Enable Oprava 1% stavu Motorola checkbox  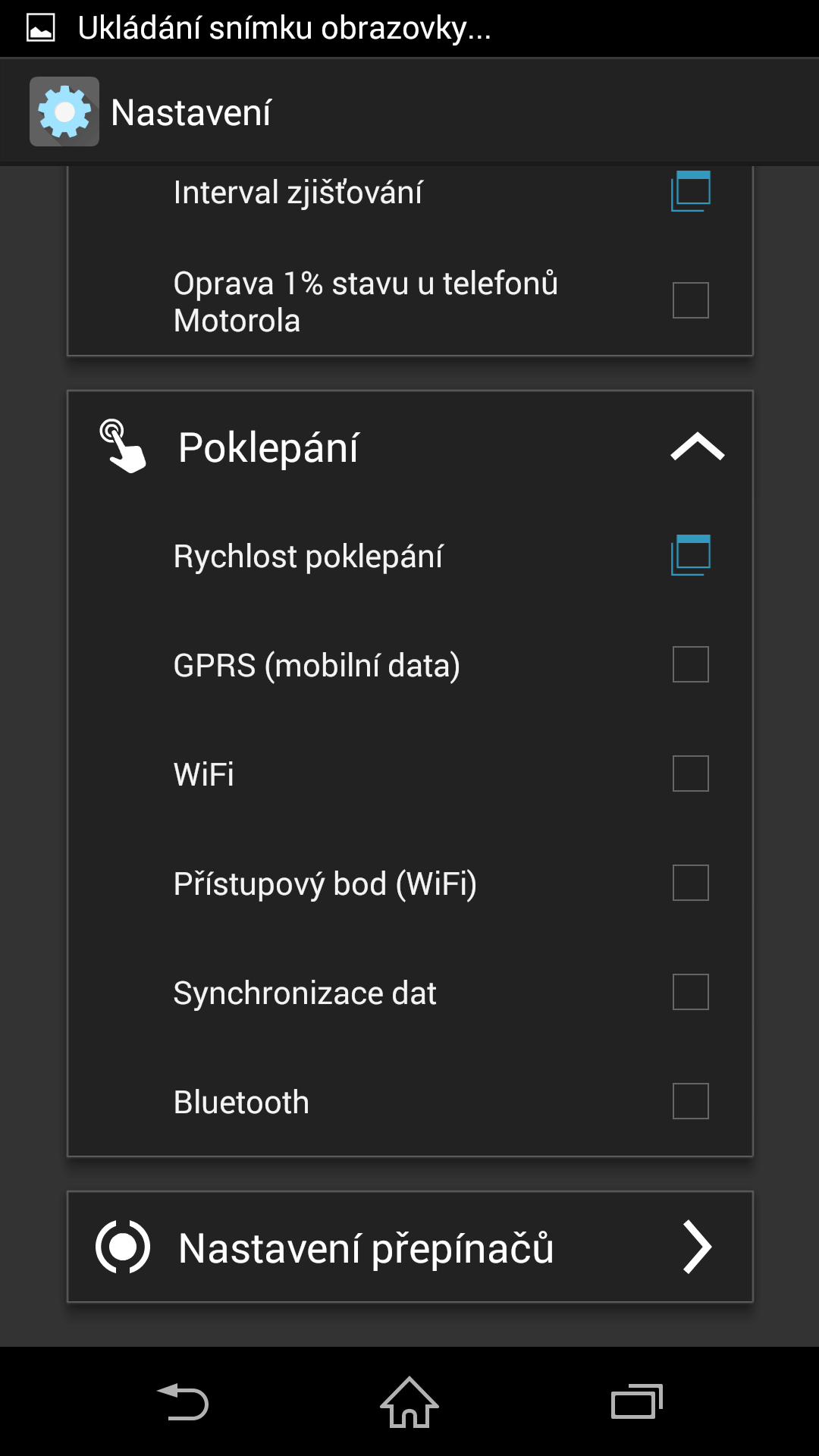tap(691, 300)
